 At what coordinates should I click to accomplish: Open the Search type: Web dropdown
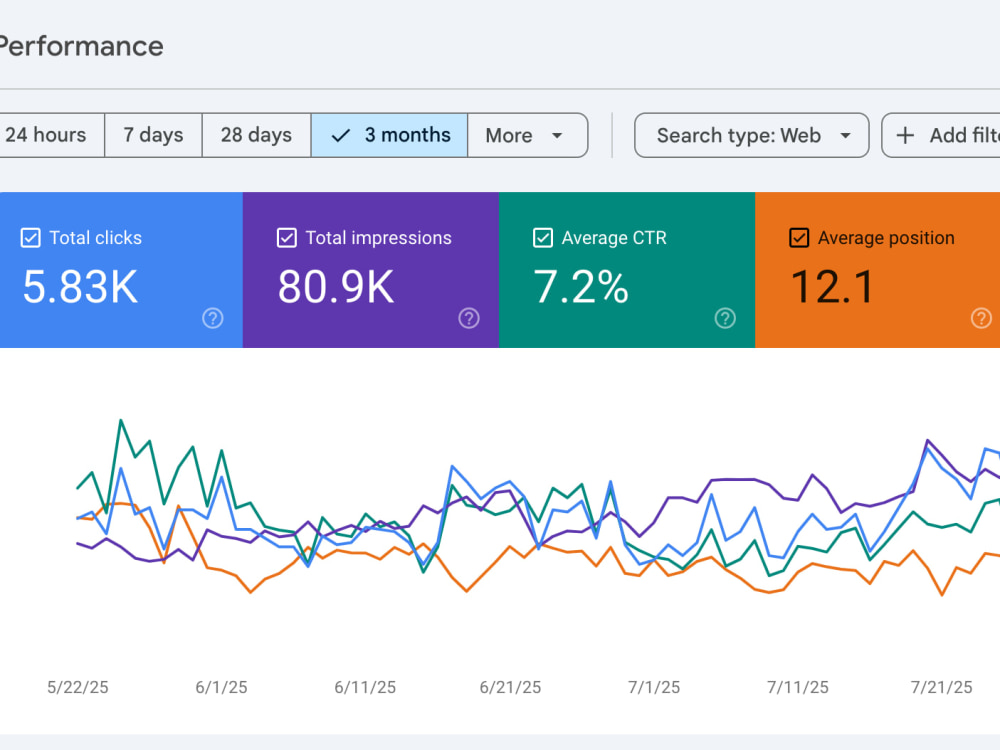[x=751, y=135]
